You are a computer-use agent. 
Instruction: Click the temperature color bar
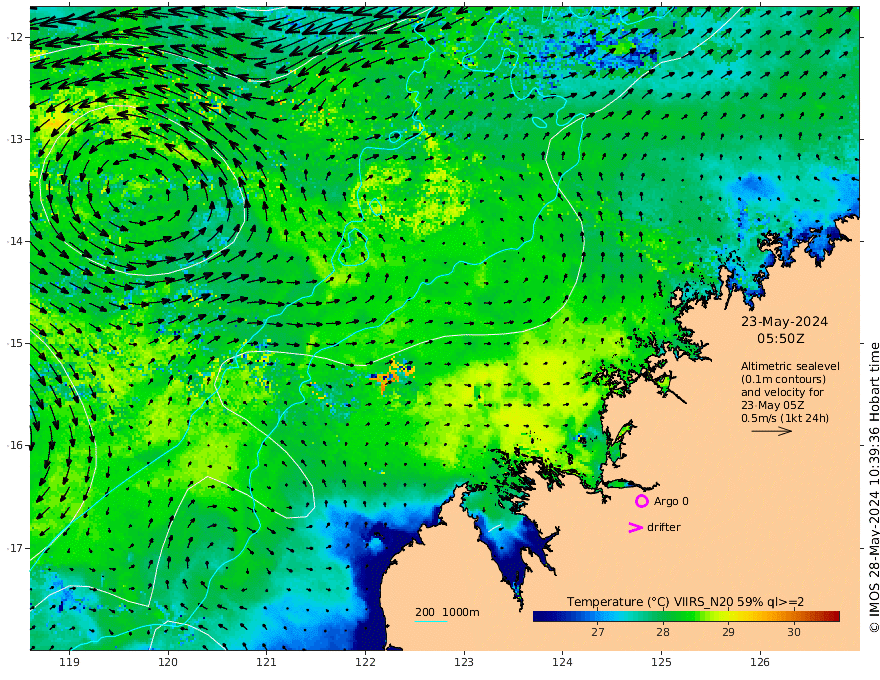[686, 617]
